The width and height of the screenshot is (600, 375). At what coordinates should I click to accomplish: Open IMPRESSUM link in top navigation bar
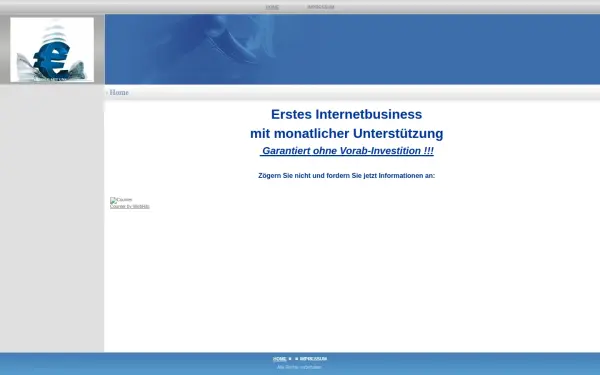[x=321, y=7]
